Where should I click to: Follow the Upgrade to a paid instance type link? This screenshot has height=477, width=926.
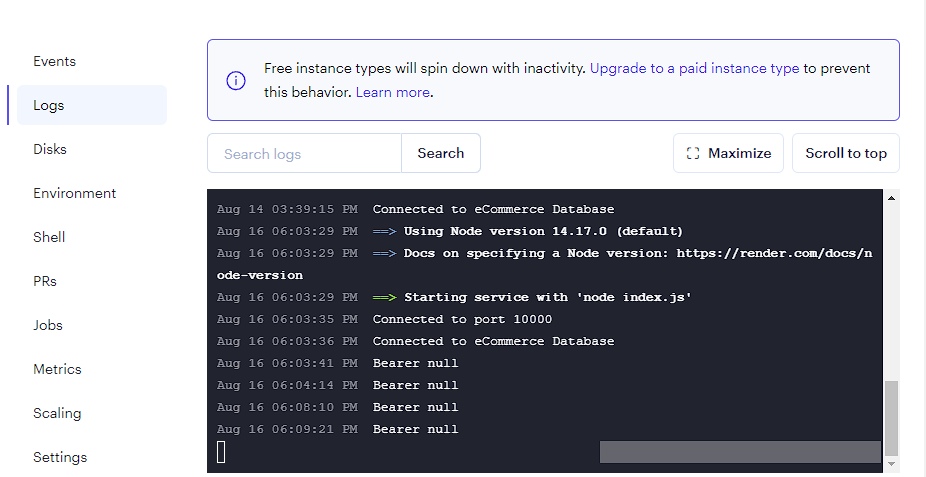(x=694, y=68)
